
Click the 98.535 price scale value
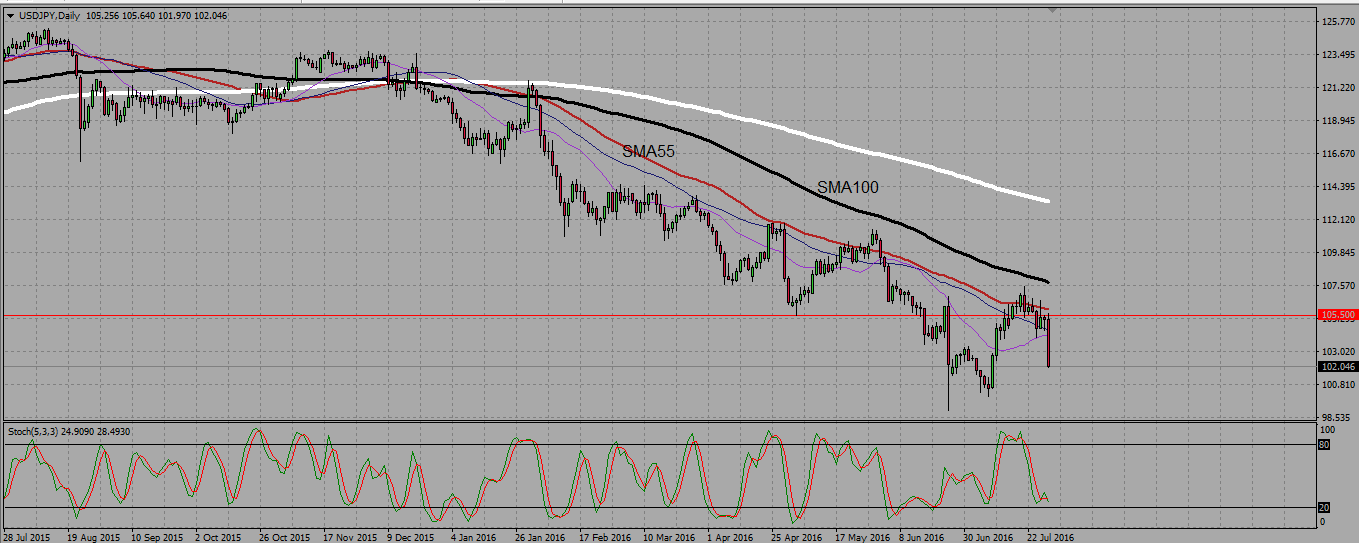point(1338,417)
